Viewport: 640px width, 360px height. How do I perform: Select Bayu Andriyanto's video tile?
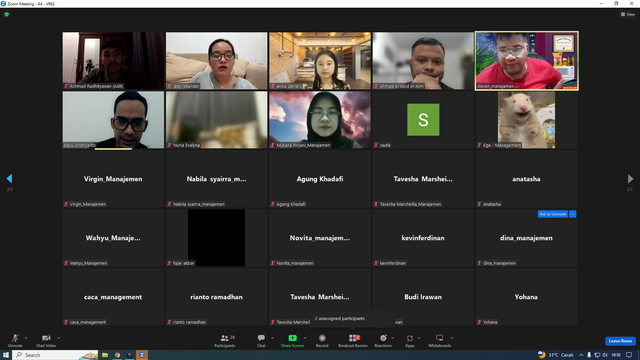click(x=113, y=120)
